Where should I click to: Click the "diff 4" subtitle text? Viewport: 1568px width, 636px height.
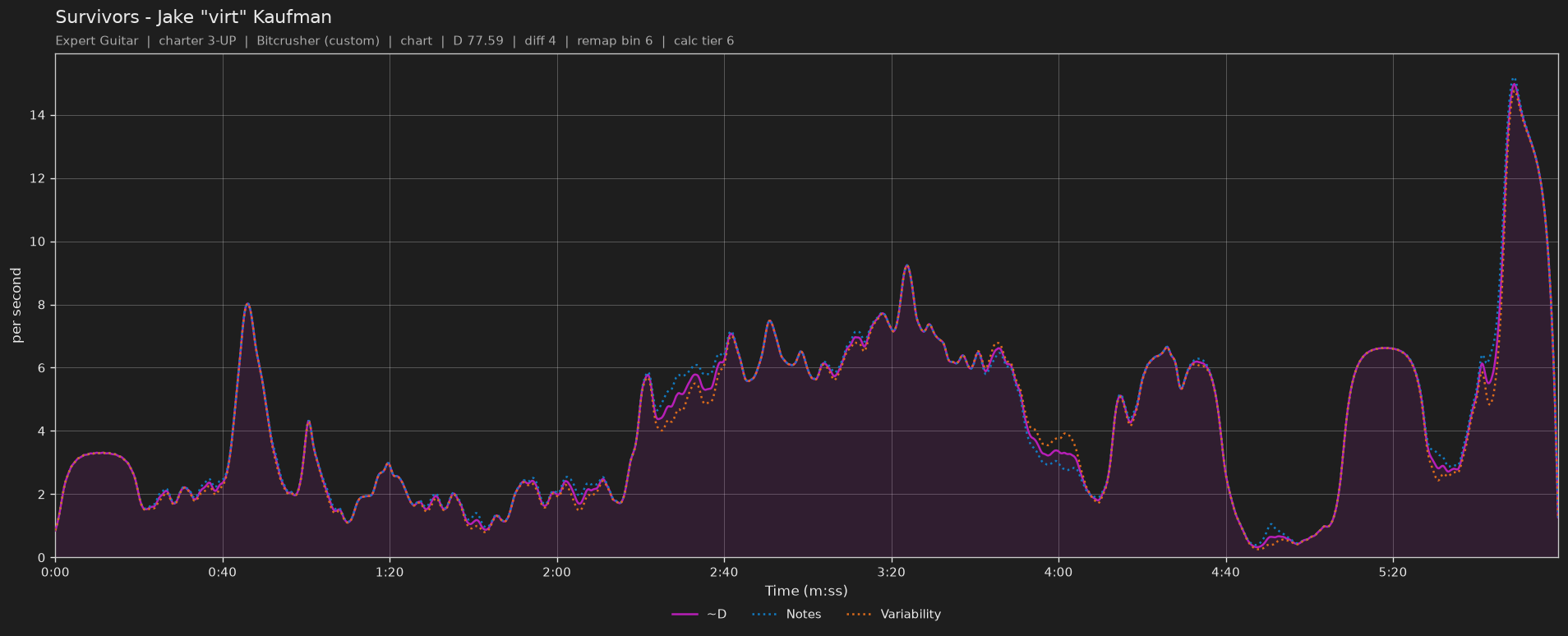pyautogui.click(x=540, y=41)
